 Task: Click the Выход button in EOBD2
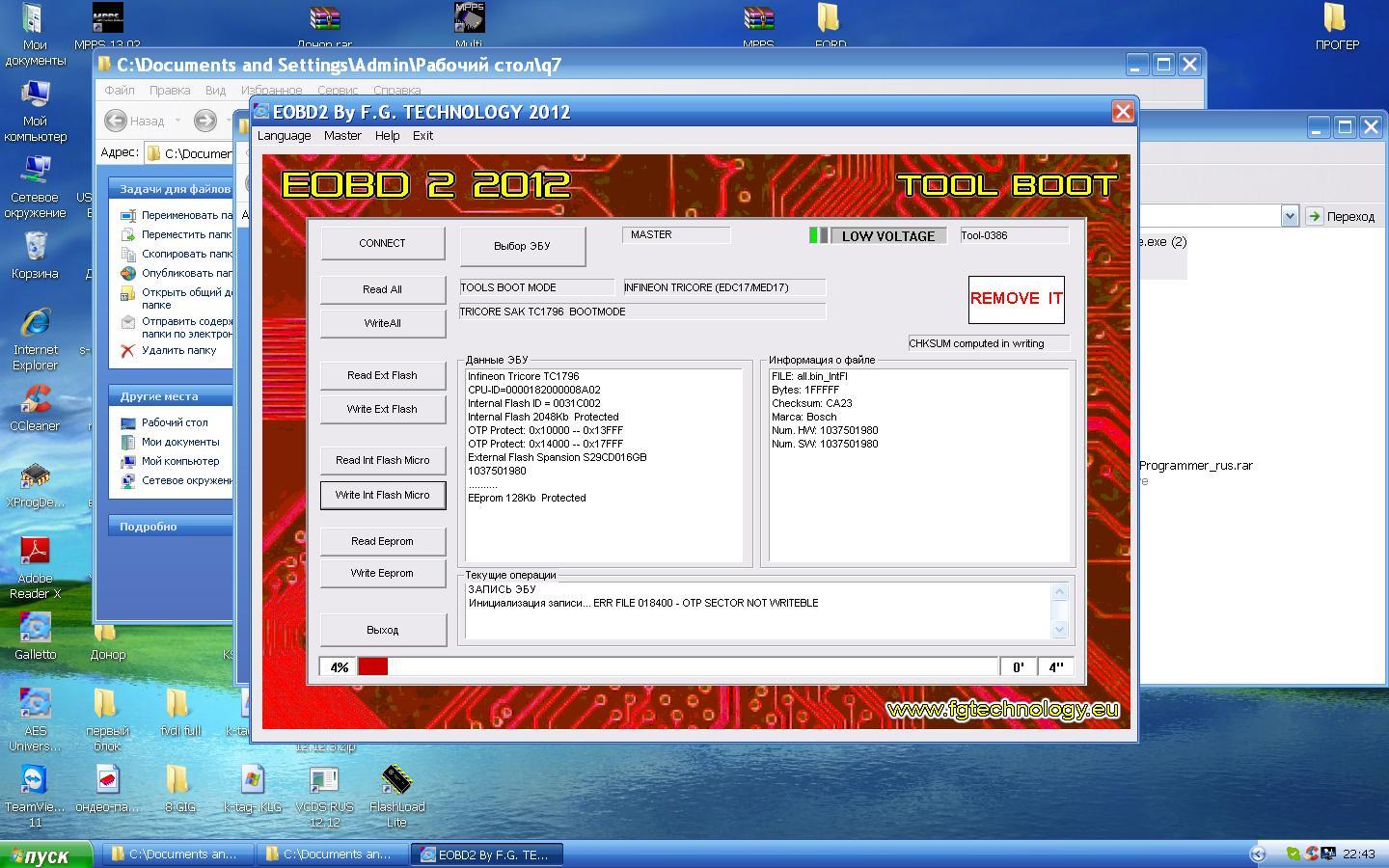pos(383,630)
